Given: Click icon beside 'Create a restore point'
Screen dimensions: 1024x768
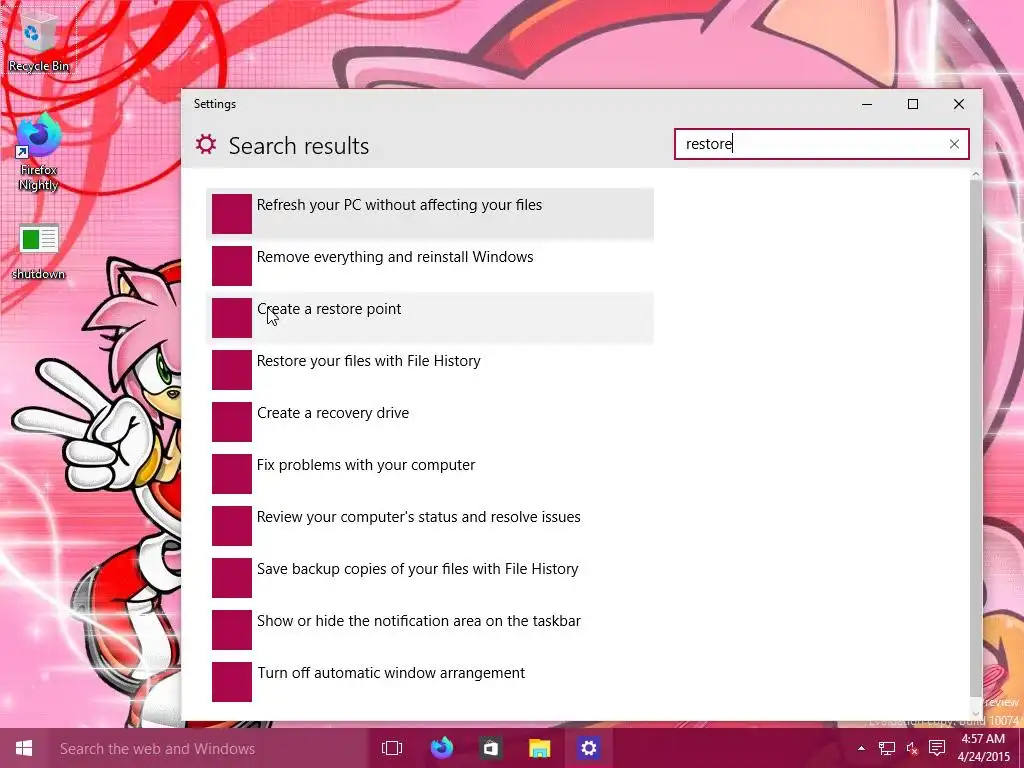Looking at the screenshot, I should point(232,318).
